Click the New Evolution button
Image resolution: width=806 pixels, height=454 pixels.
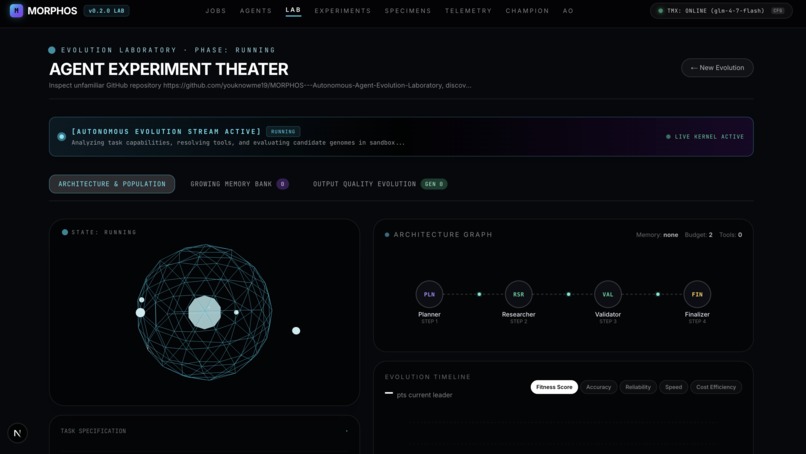[717, 68]
